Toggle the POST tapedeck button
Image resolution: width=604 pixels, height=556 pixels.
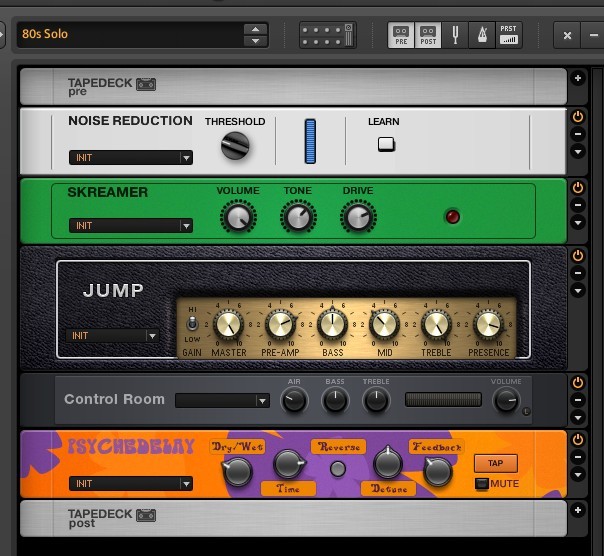428,35
